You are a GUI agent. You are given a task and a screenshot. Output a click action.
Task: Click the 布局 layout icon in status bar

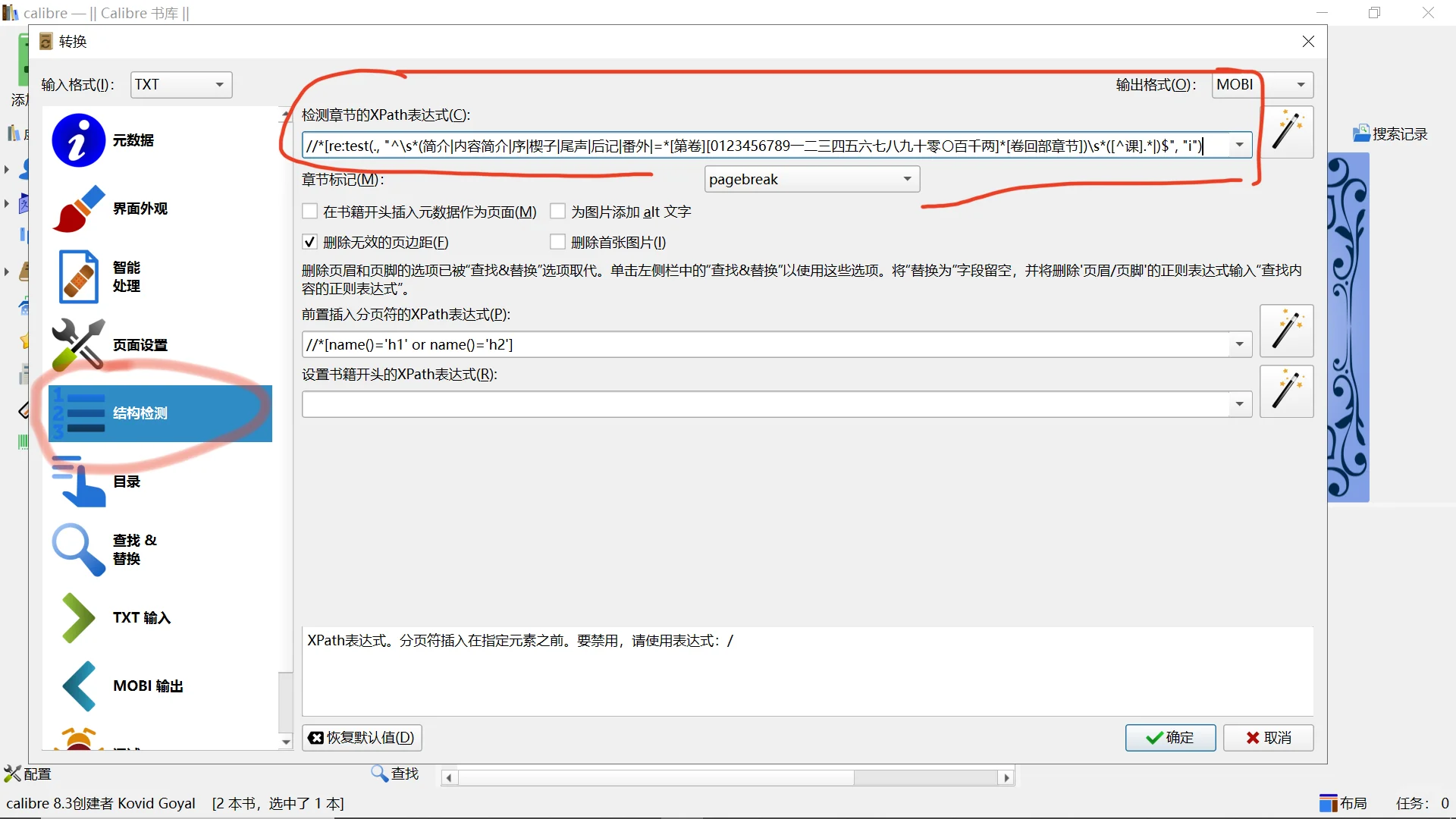coord(1328,803)
